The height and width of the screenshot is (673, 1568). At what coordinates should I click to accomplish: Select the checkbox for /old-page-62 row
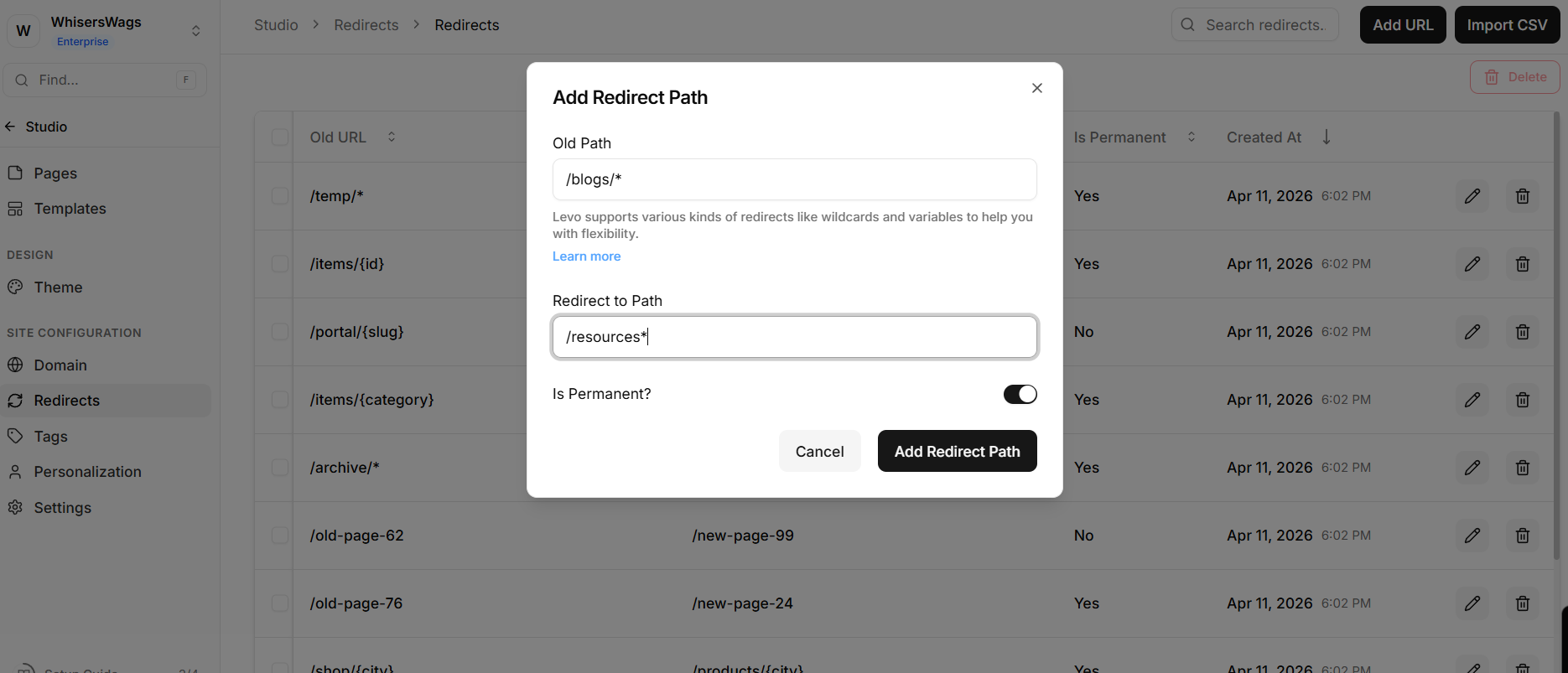280,536
